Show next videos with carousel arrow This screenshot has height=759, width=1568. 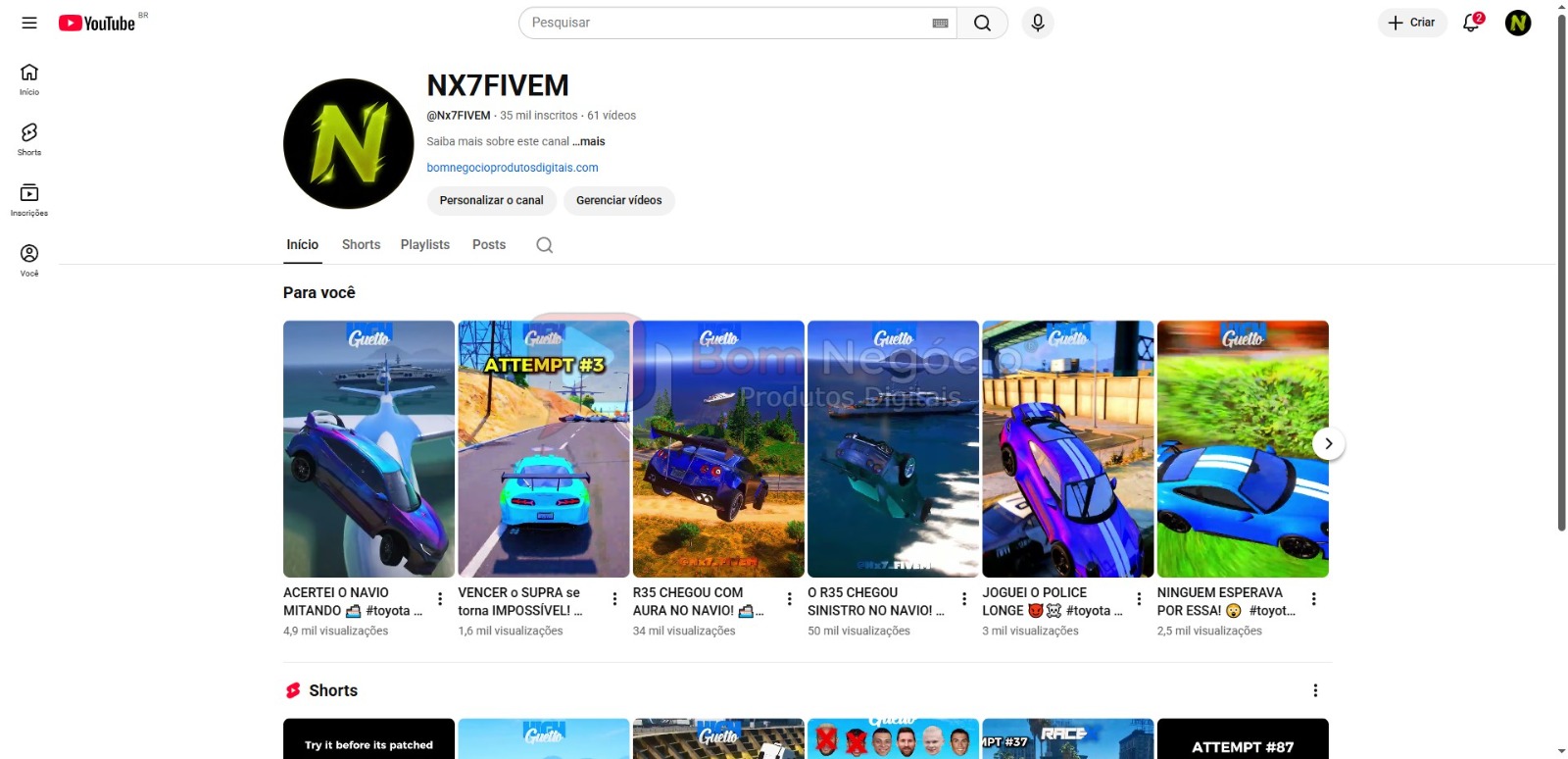[x=1328, y=443]
